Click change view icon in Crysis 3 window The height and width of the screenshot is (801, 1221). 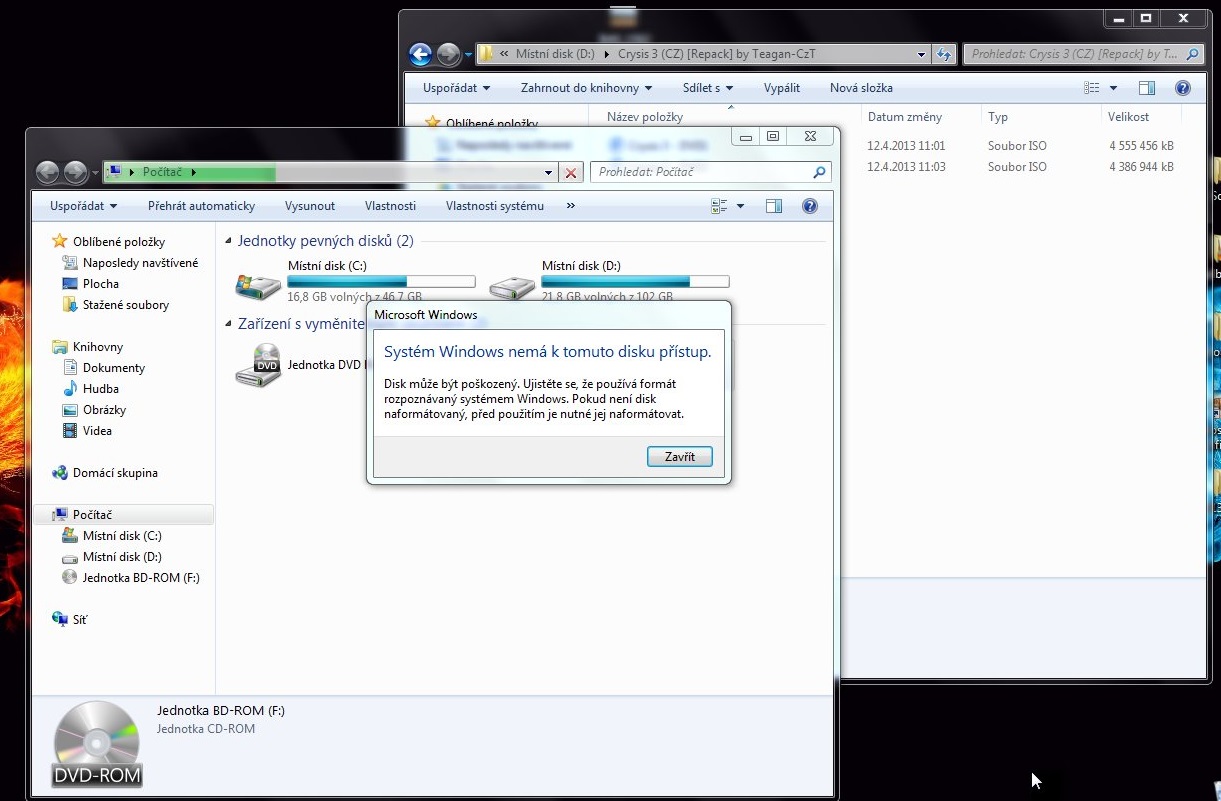(1092, 88)
